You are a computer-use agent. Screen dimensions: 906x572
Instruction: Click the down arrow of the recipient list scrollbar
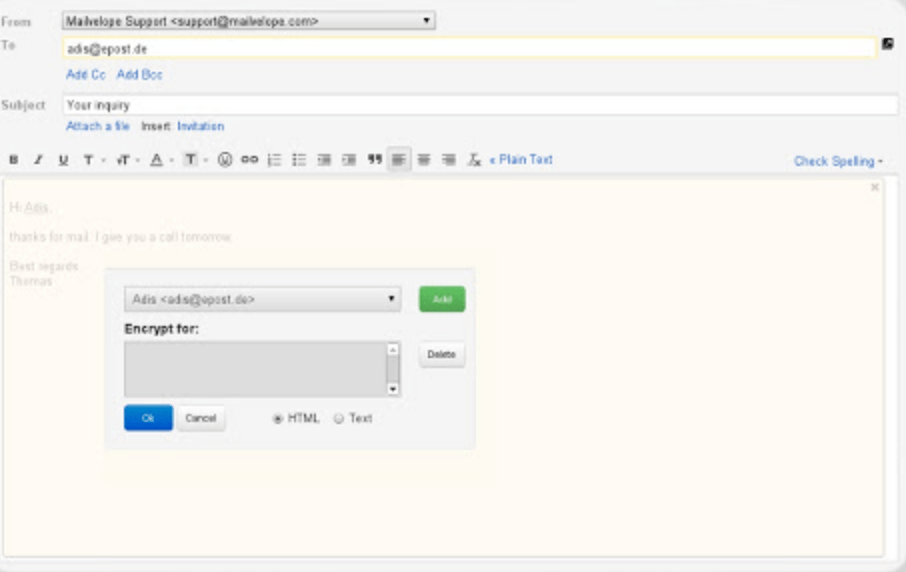tap(393, 389)
